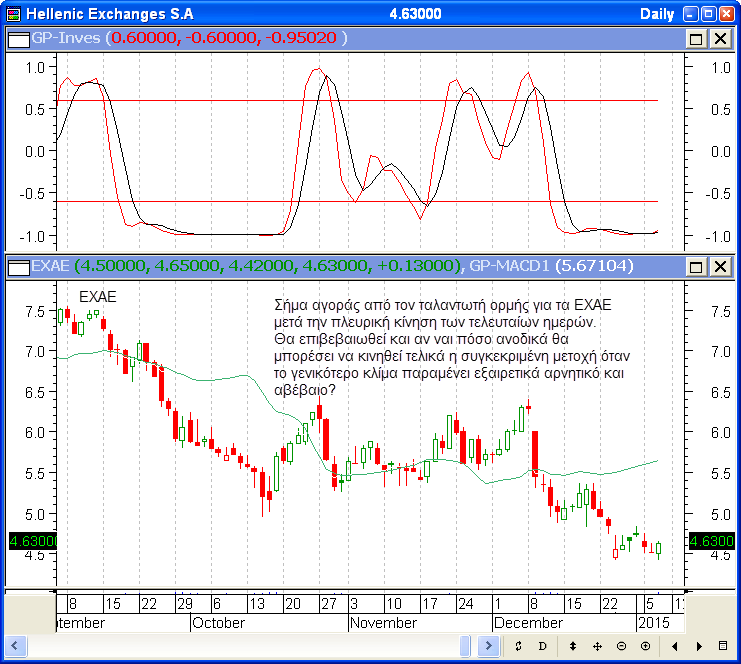Click the December month label on the time axis
Screen dimensions: 741x664
pos(528,623)
